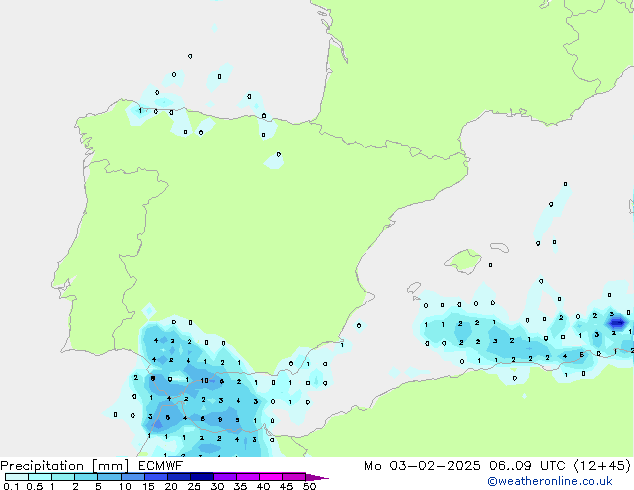Click the "Mo 03-02-2025" date text

[x=422, y=466]
